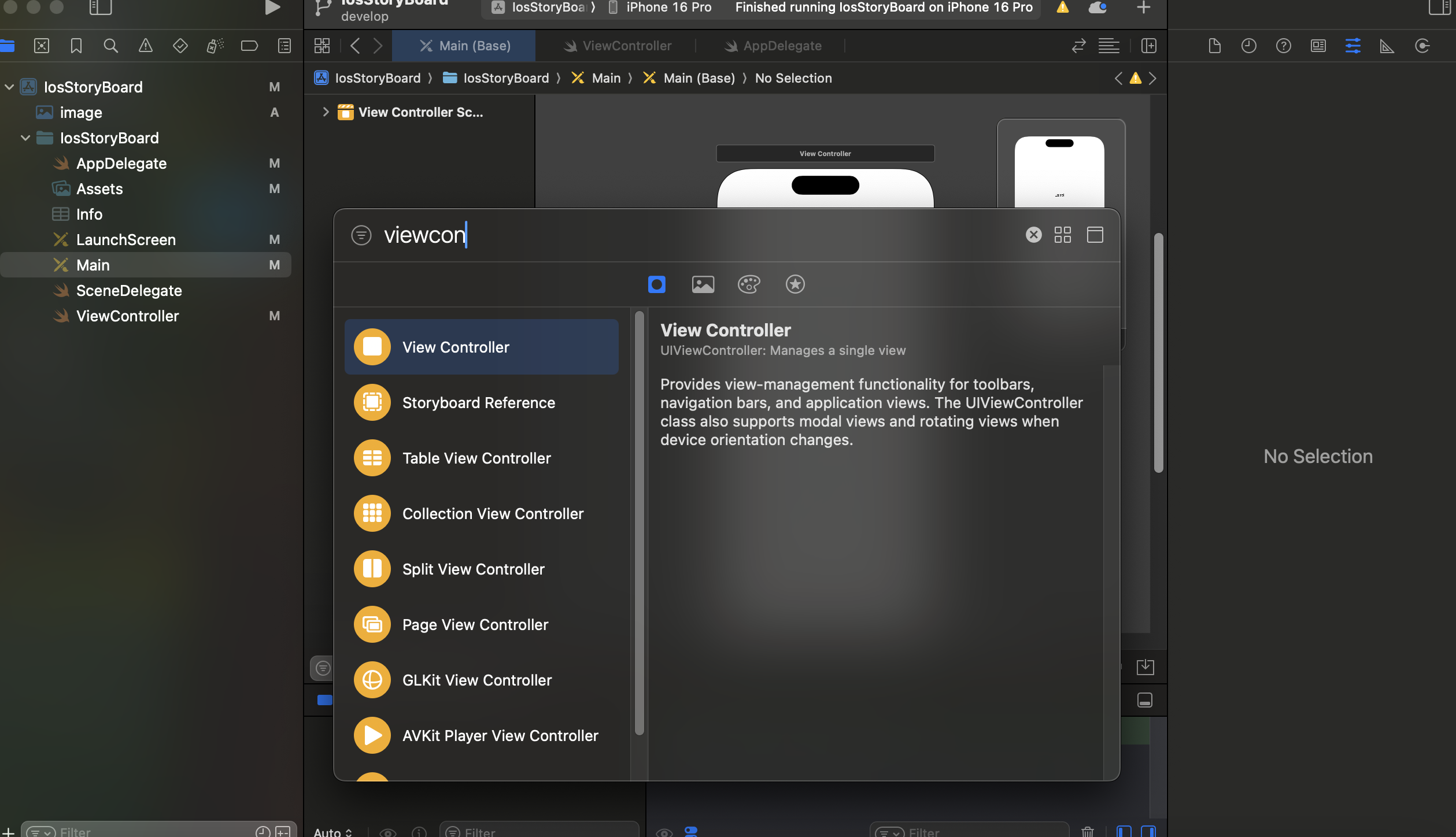The height and width of the screenshot is (837, 1456).
Task: Open the test navigator diamond
Action: click(x=180, y=46)
